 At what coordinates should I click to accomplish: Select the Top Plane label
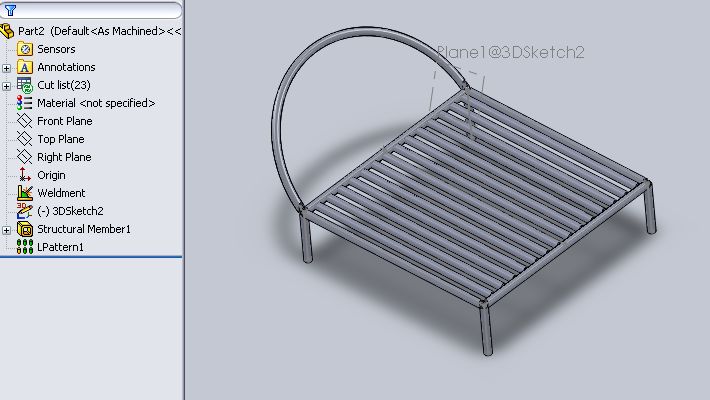pyautogui.click(x=61, y=139)
